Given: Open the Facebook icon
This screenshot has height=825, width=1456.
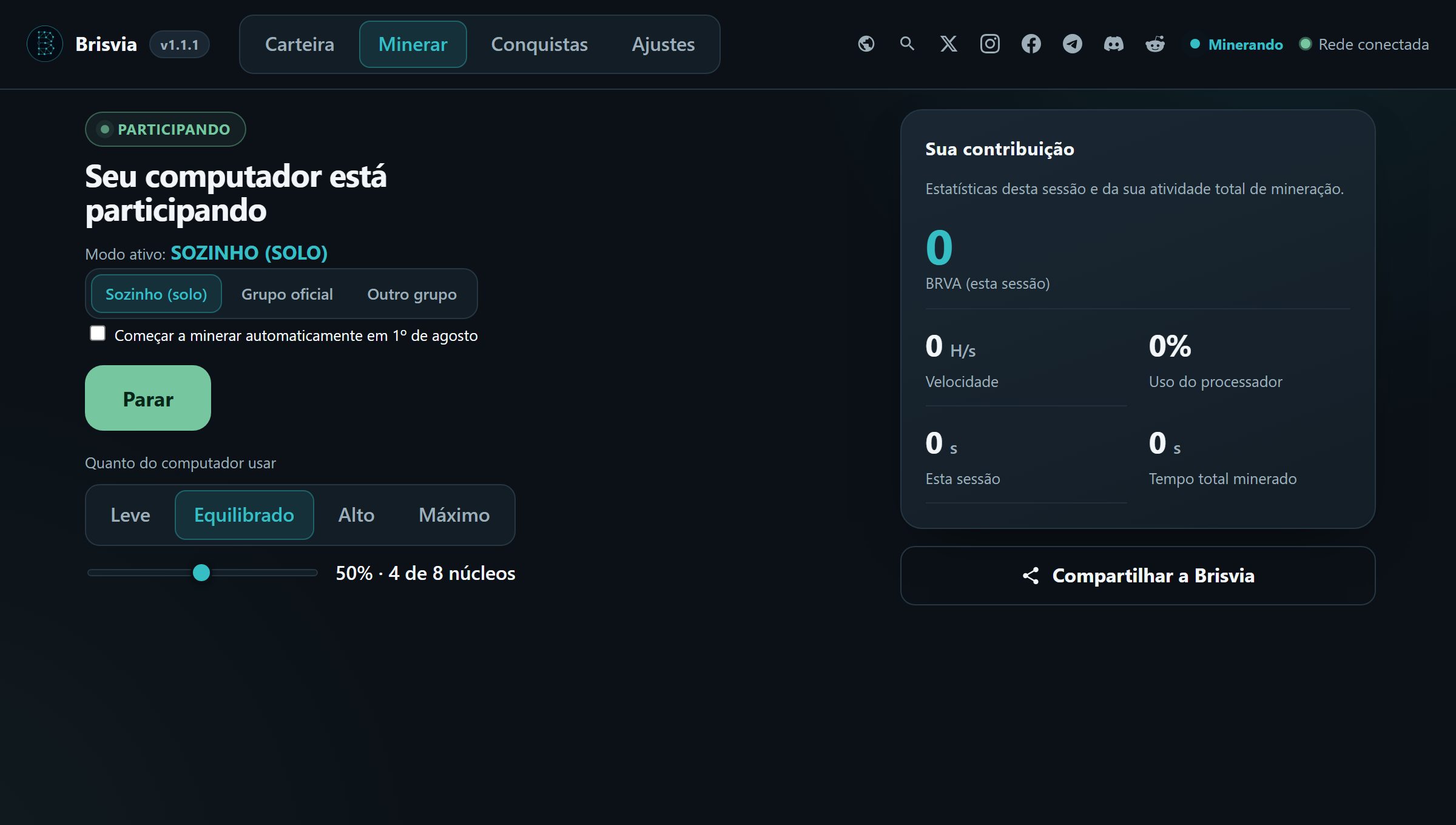Looking at the screenshot, I should tap(1031, 44).
